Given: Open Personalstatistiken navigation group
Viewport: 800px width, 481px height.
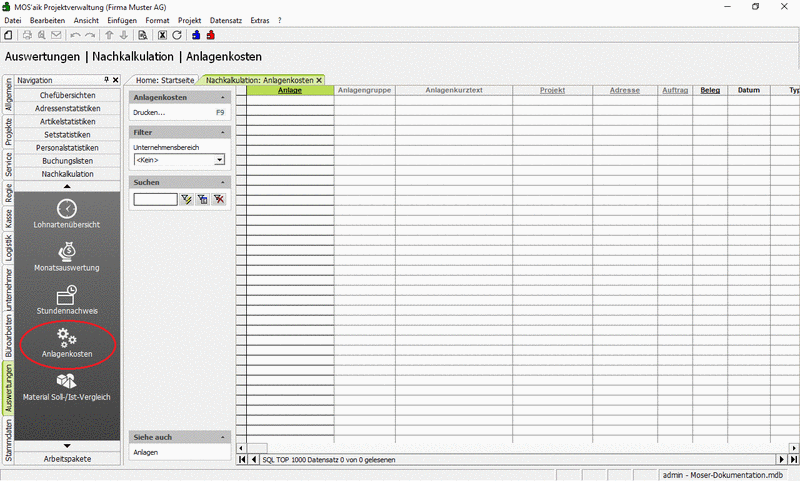Looking at the screenshot, I should click(x=67, y=147).
